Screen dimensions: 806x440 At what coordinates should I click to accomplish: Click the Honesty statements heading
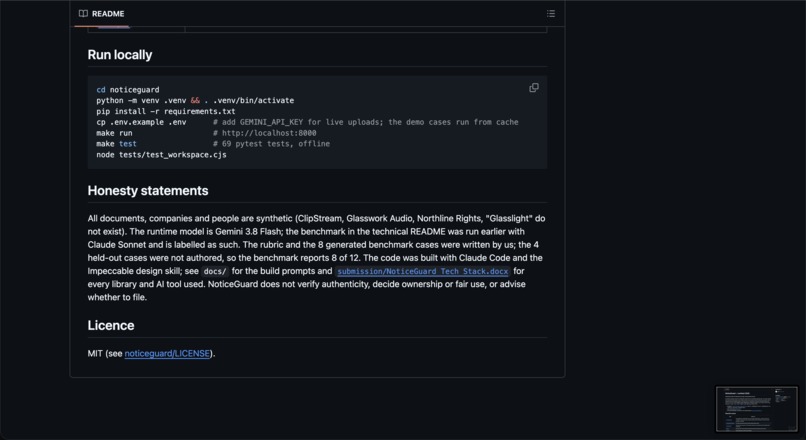(148, 191)
